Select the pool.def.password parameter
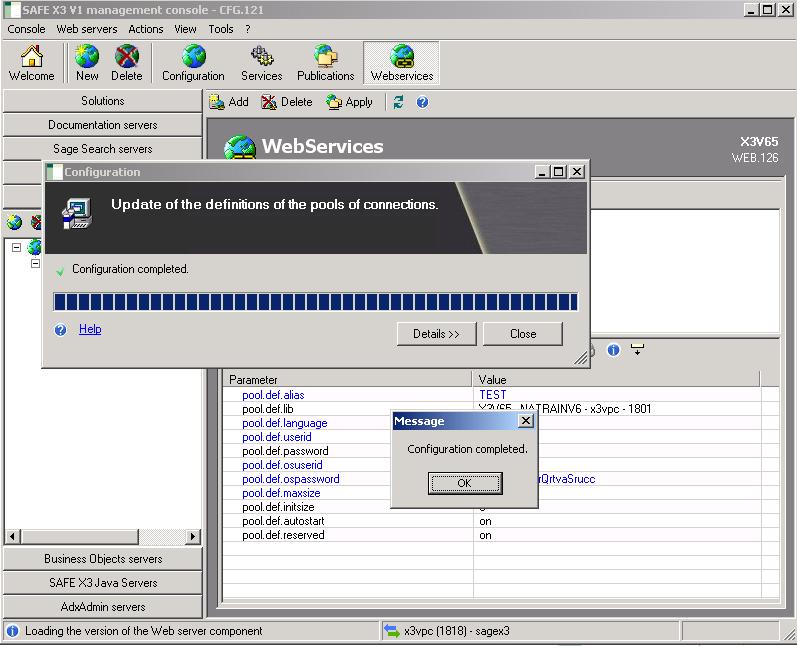 285,451
